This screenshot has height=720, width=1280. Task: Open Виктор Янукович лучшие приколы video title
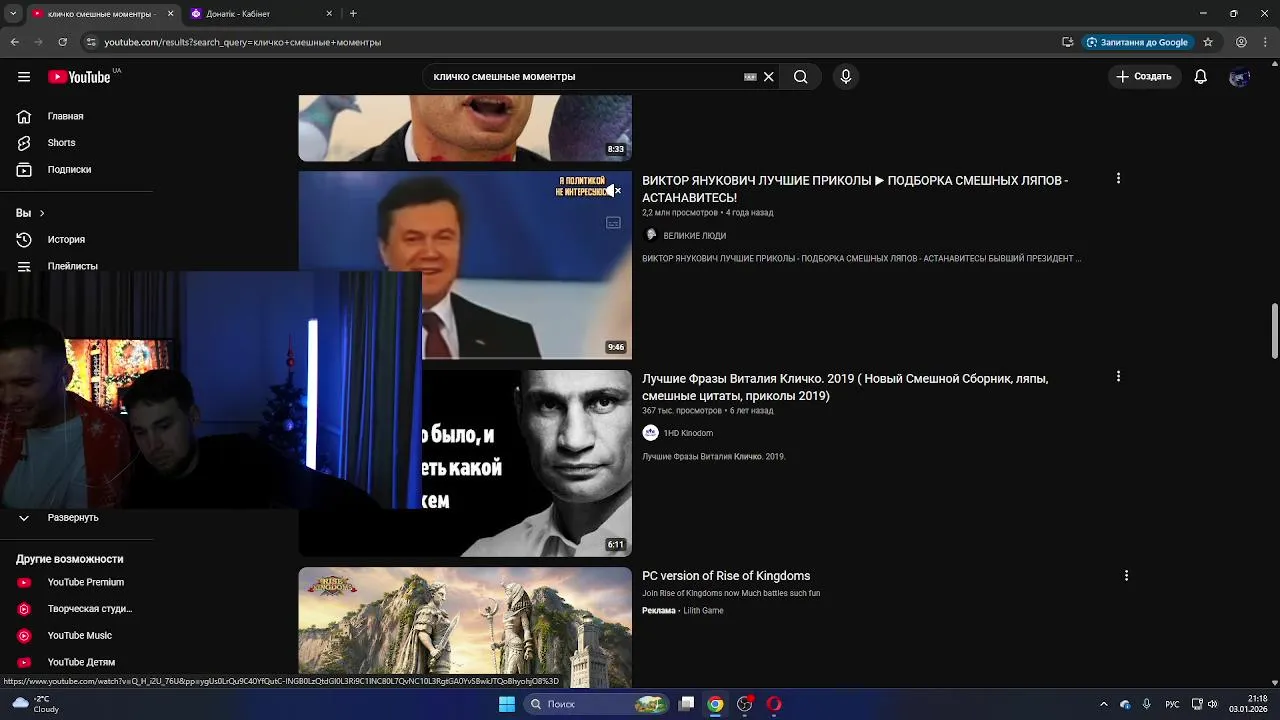click(x=855, y=189)
